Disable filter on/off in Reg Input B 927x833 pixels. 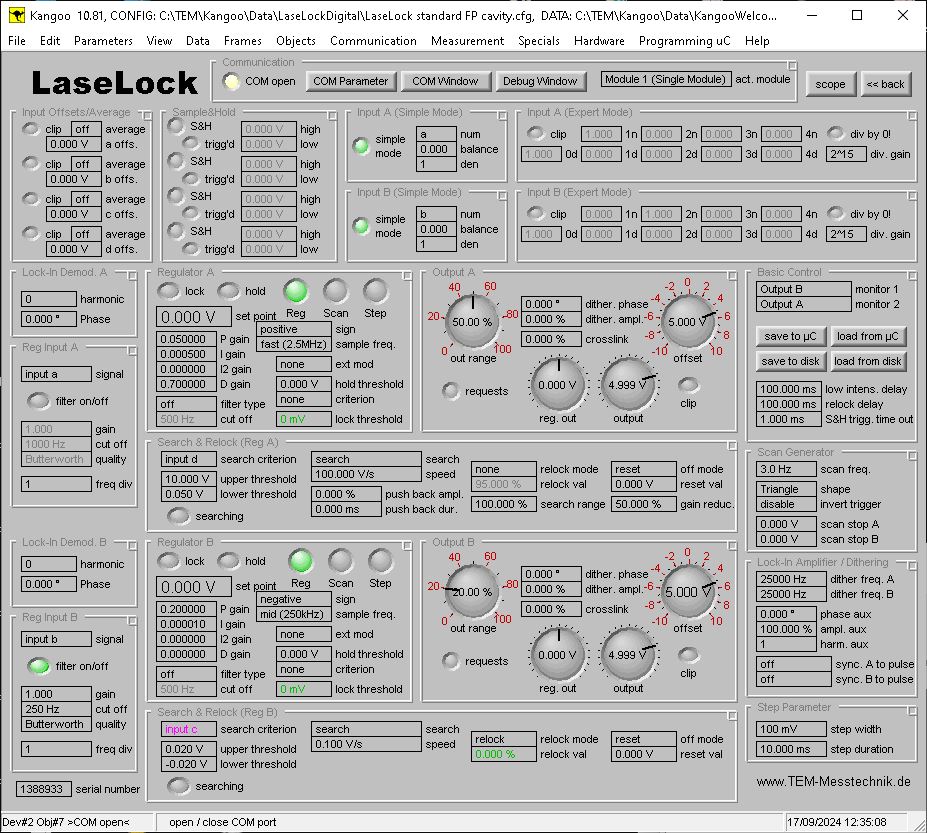pos(38,666)
